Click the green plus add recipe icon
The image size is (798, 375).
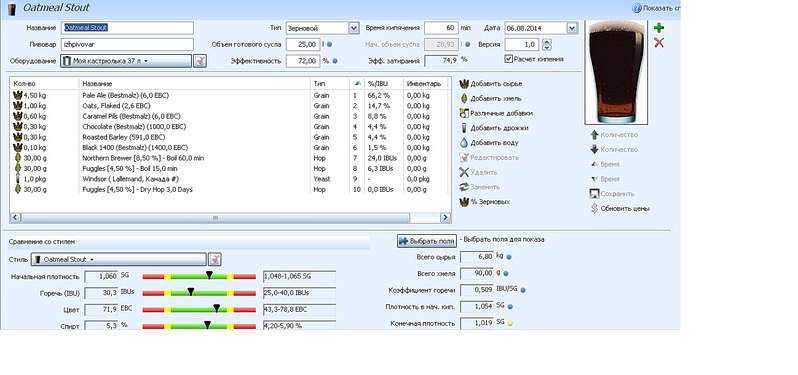click(x=659, y=28)
